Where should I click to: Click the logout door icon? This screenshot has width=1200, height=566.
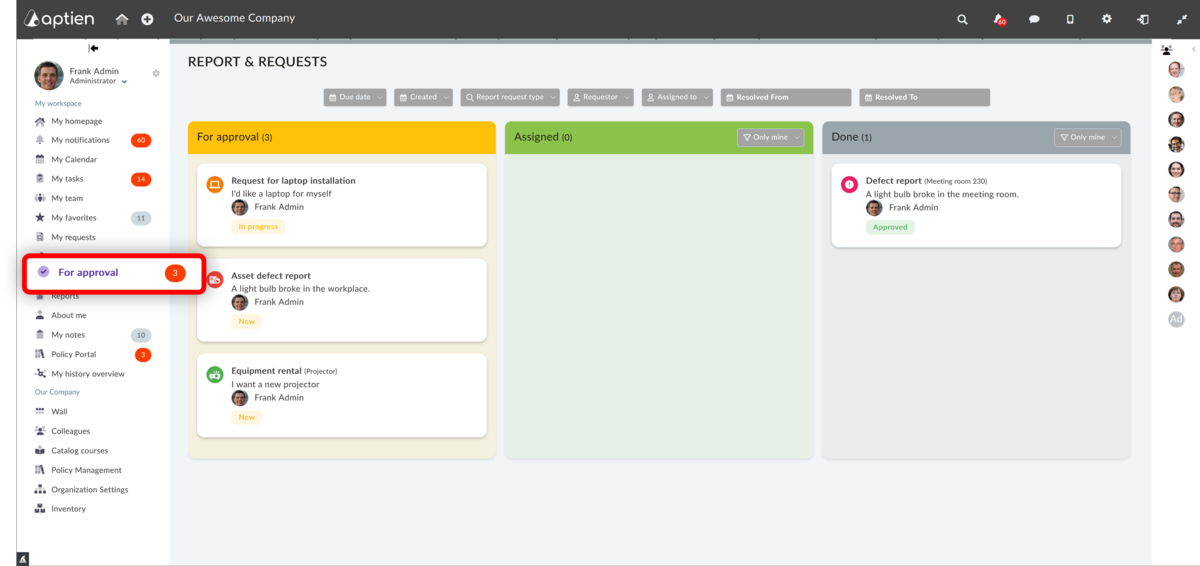(1142, 19)
